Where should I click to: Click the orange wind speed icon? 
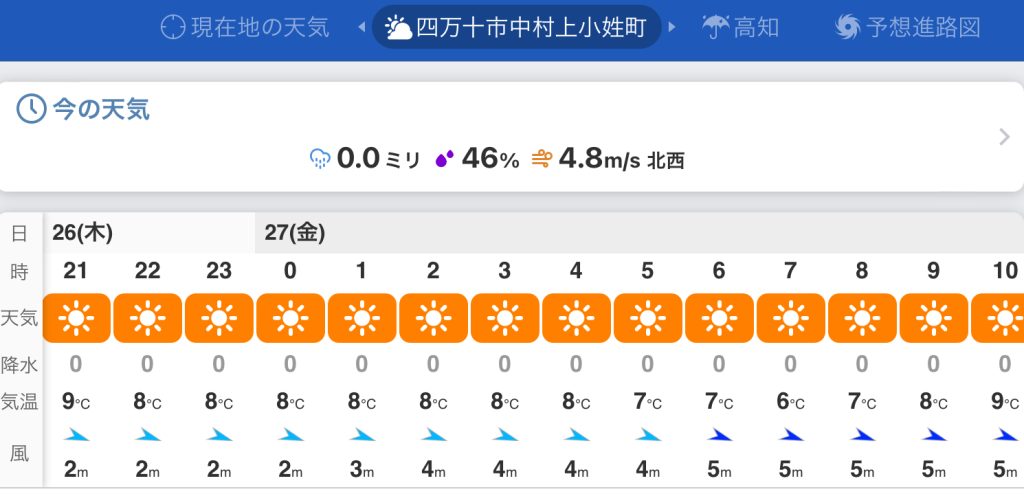point(542,158)
